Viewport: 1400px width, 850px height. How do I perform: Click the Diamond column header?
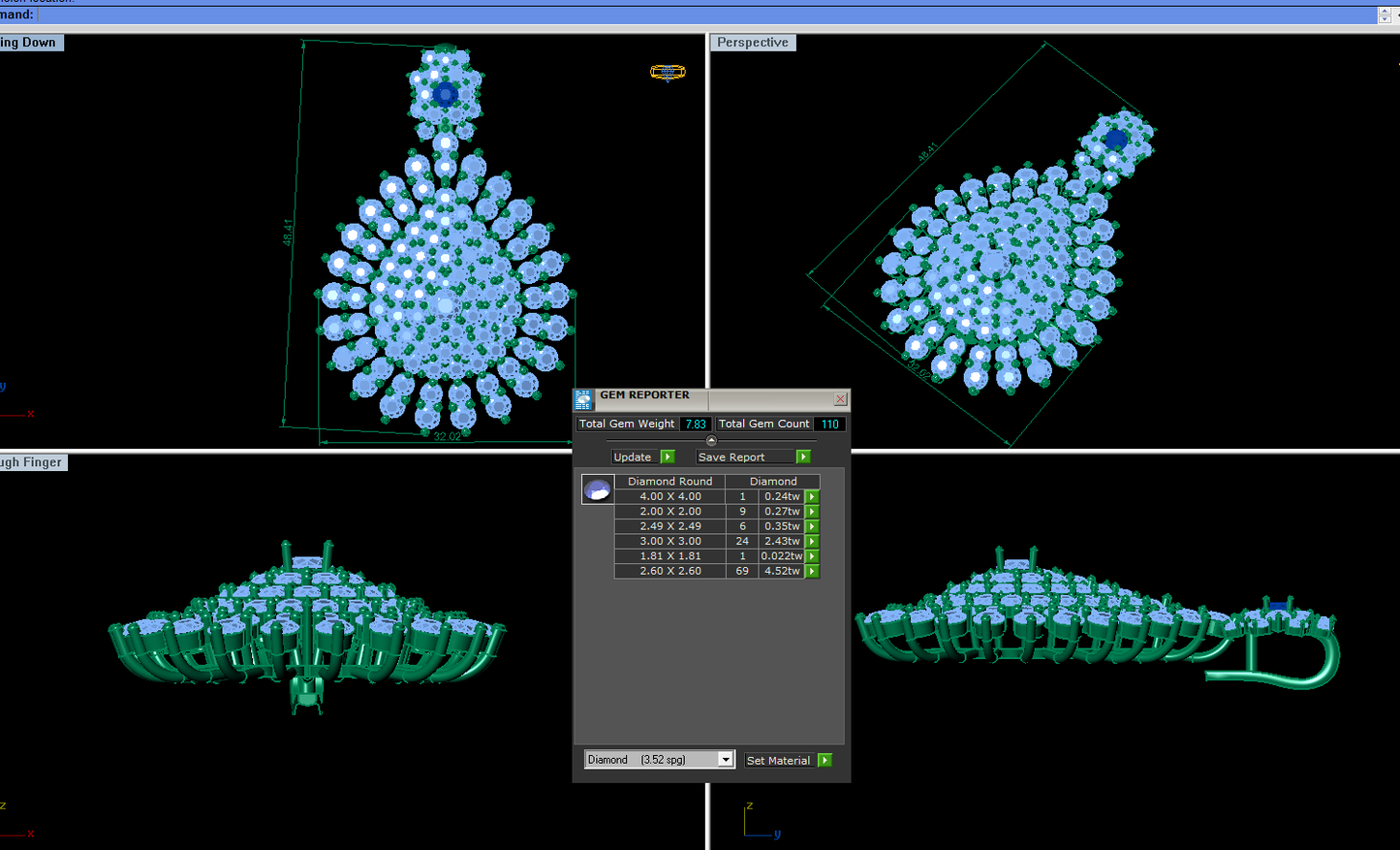click(x=773, y=481)
